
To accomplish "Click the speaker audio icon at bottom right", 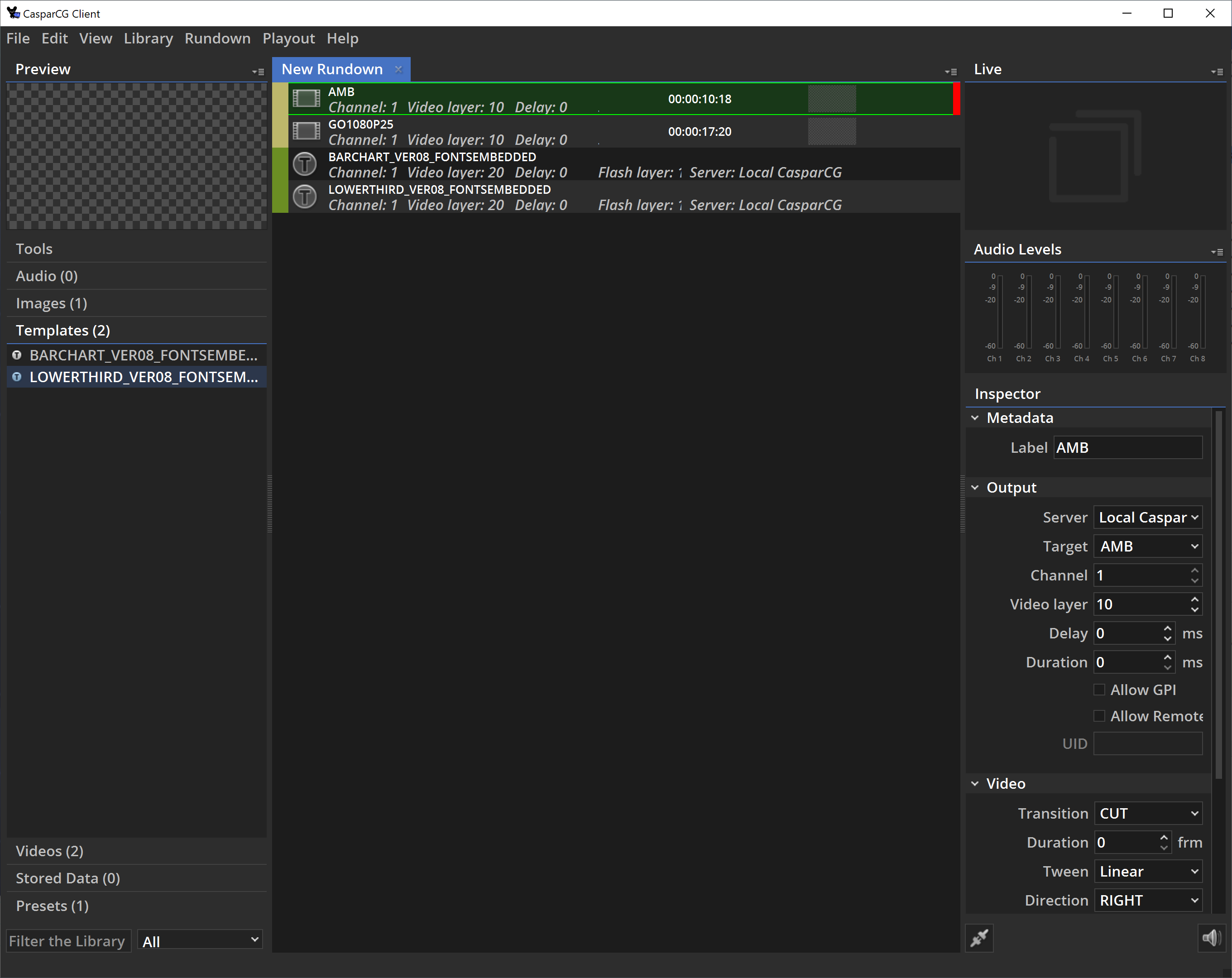I will [x=1212, y=938].
